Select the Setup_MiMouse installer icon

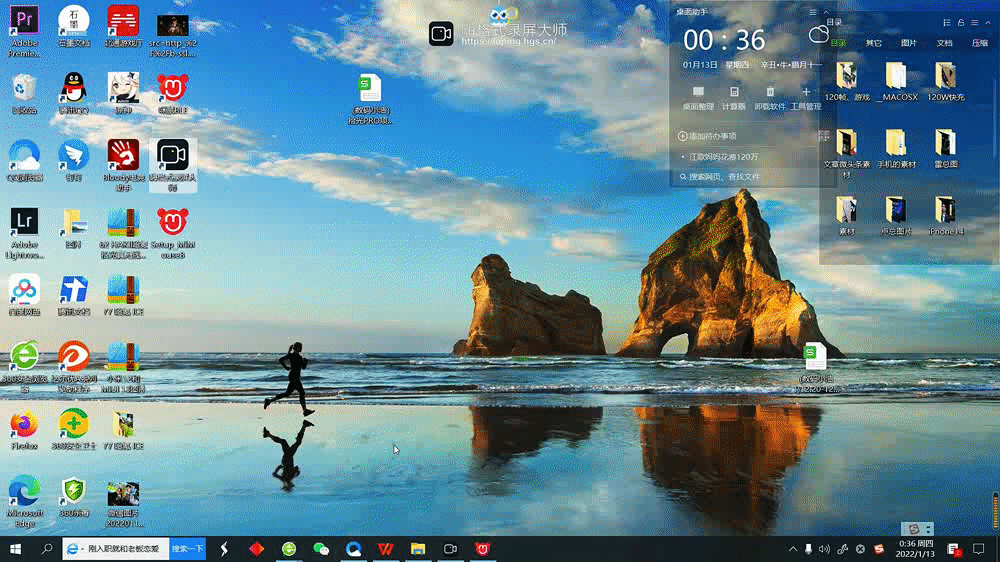pos(173,232)
